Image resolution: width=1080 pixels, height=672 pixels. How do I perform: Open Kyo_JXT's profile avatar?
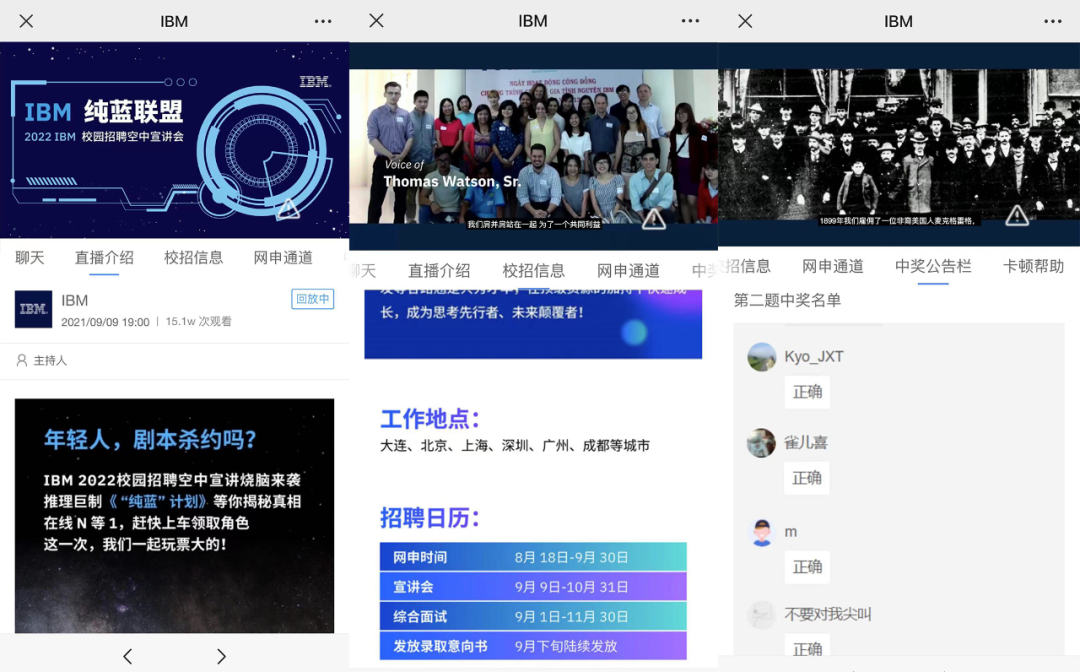point(762,357)
